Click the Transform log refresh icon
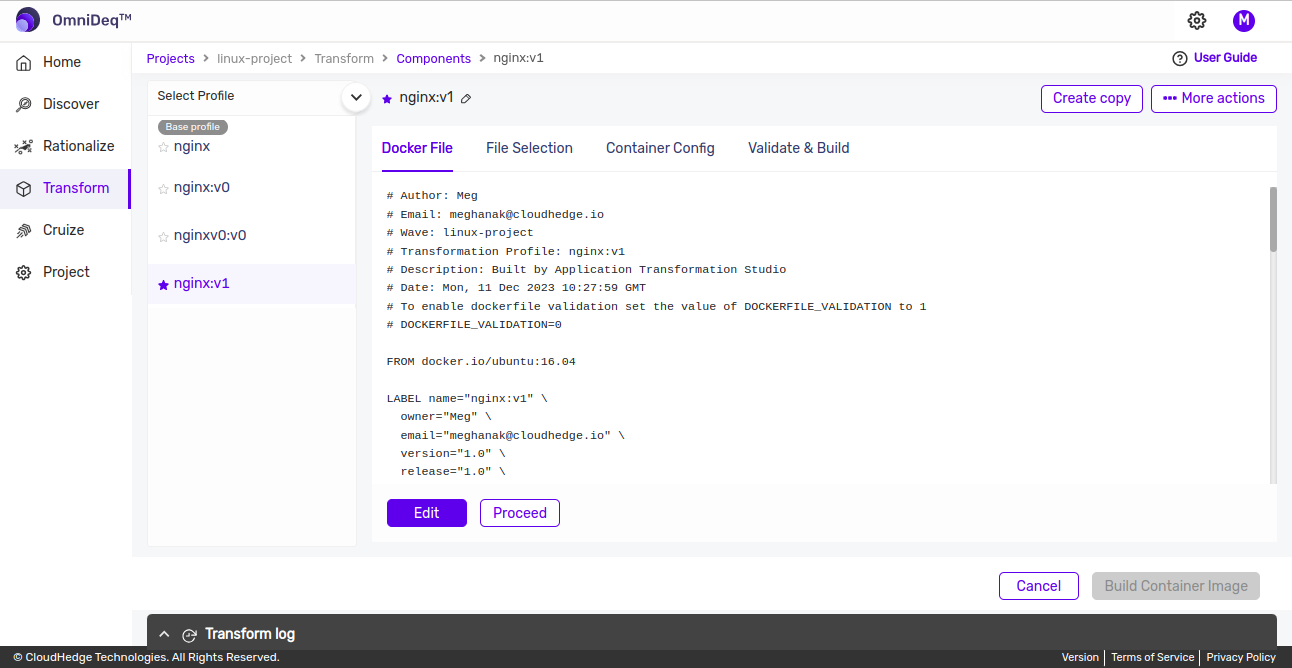This screenshot has height=668, width=1292. click(x=189, y=634)
